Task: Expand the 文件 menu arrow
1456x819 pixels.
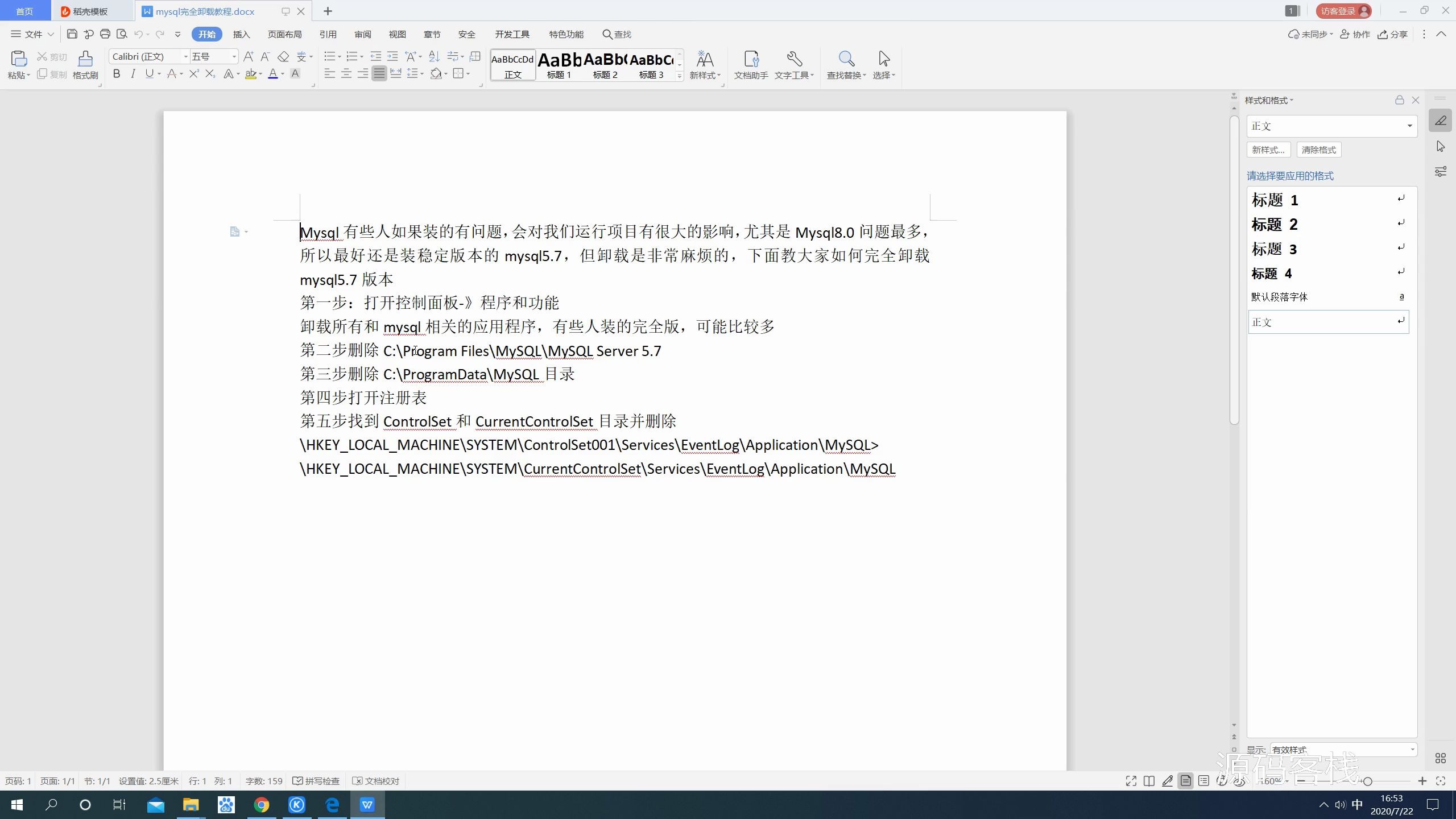Action: pyautogui.click(x=51, y=34)
